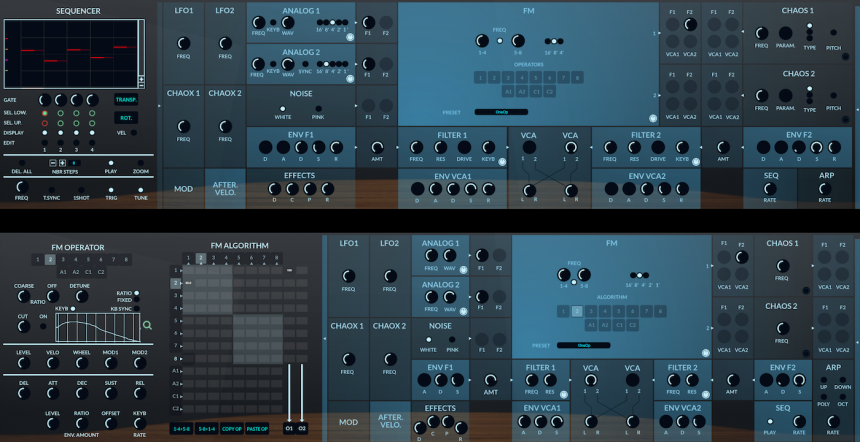This screenshot has height=442, width=860.
Task: Click the ROT. button in the sequencer
Action: pyautogui.click(x=126, y=118)
